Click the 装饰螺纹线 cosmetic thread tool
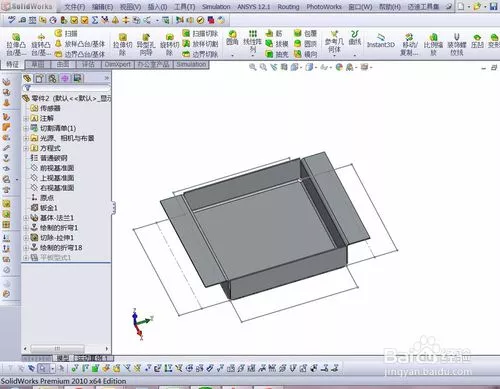This screenshot has width=500, height=389. click(x=457, y=44)
